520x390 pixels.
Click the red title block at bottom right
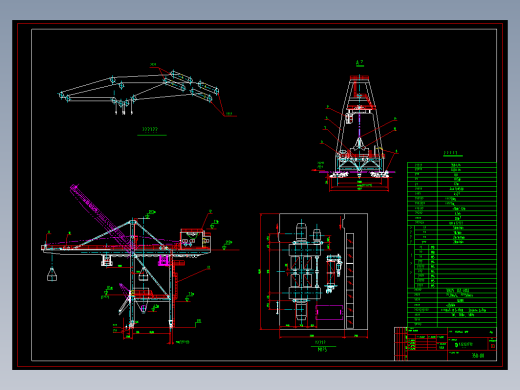coord(445,344)
